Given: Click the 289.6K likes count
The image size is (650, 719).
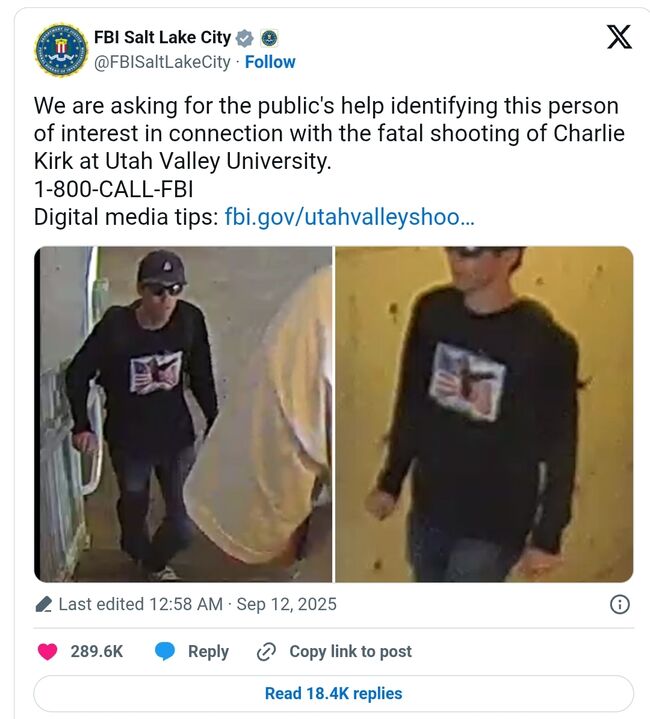Looking at the screenshot, I should pyautogui.click(x=97, y=651).
